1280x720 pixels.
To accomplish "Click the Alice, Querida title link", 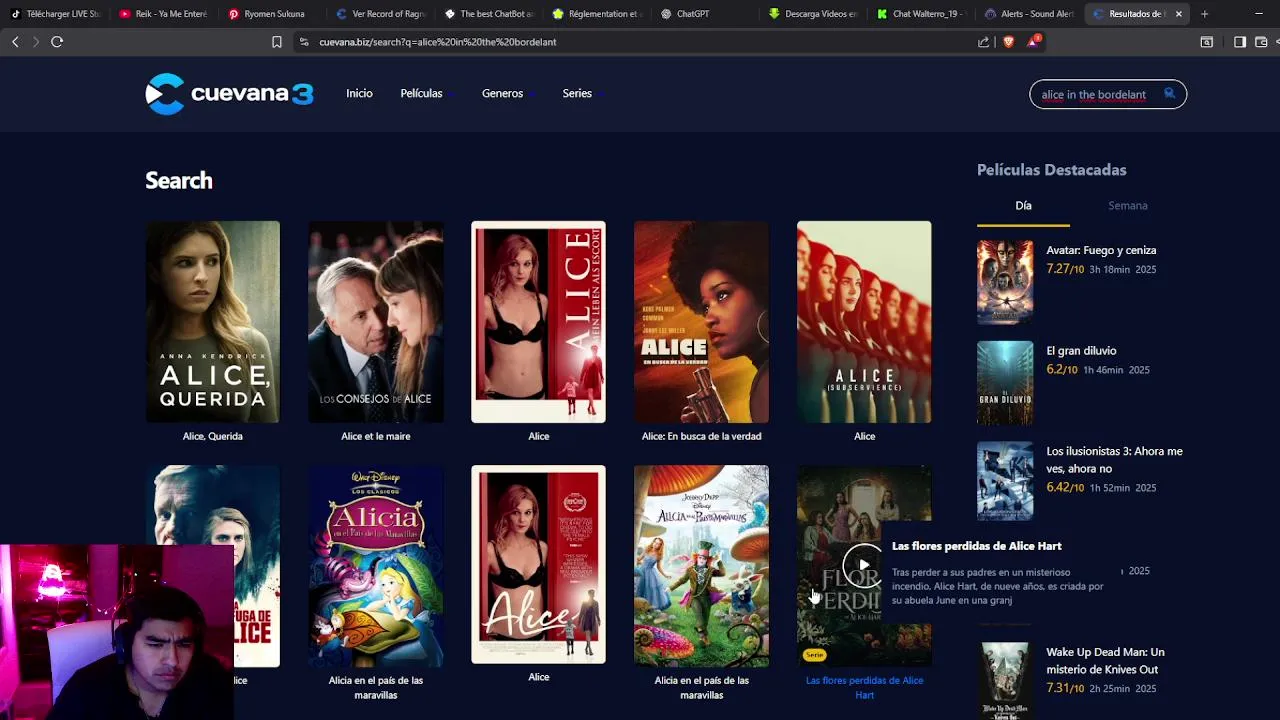I will [x=212, y=436].
